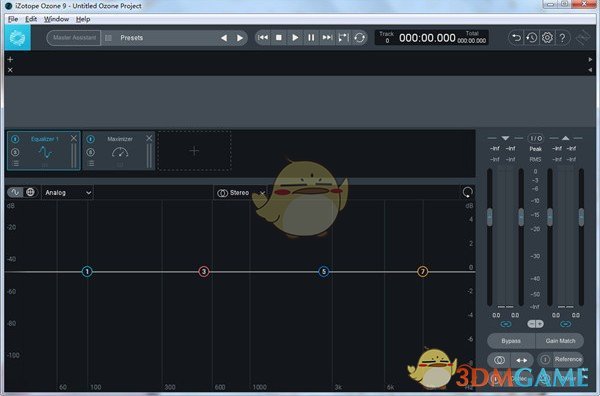Click the swap channels arrows button
600x396 pixels.
522,360
